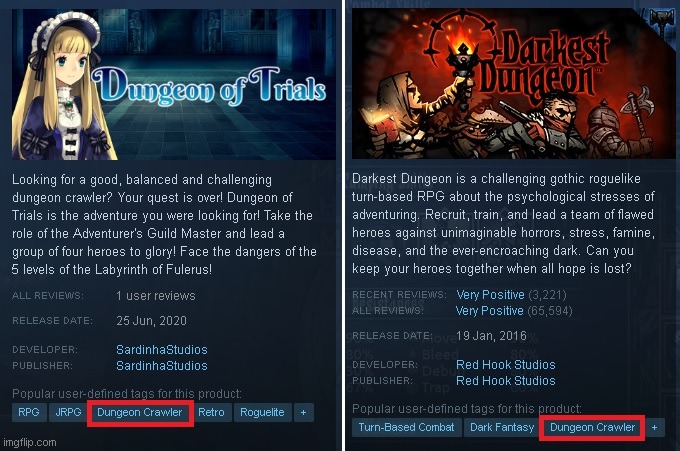Open Red Hook Studios publisher link
Screen dimensions: 680x451
[506, 381]
